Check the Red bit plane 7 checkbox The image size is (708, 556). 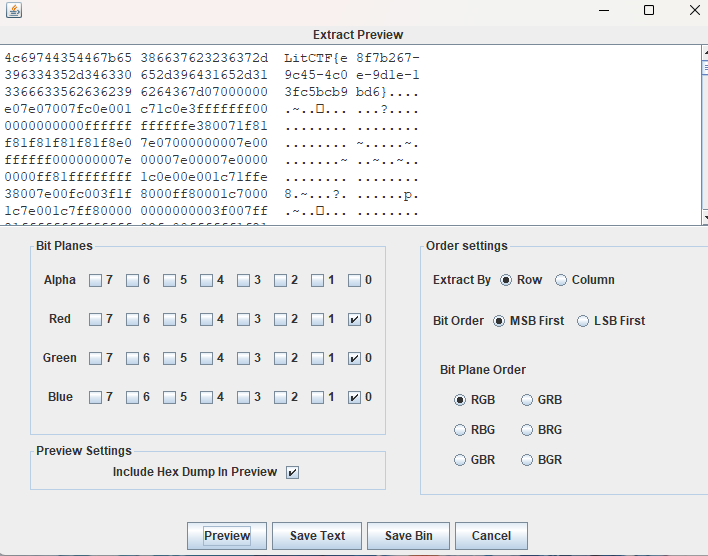pyautogui.click(x=95, y=320)
